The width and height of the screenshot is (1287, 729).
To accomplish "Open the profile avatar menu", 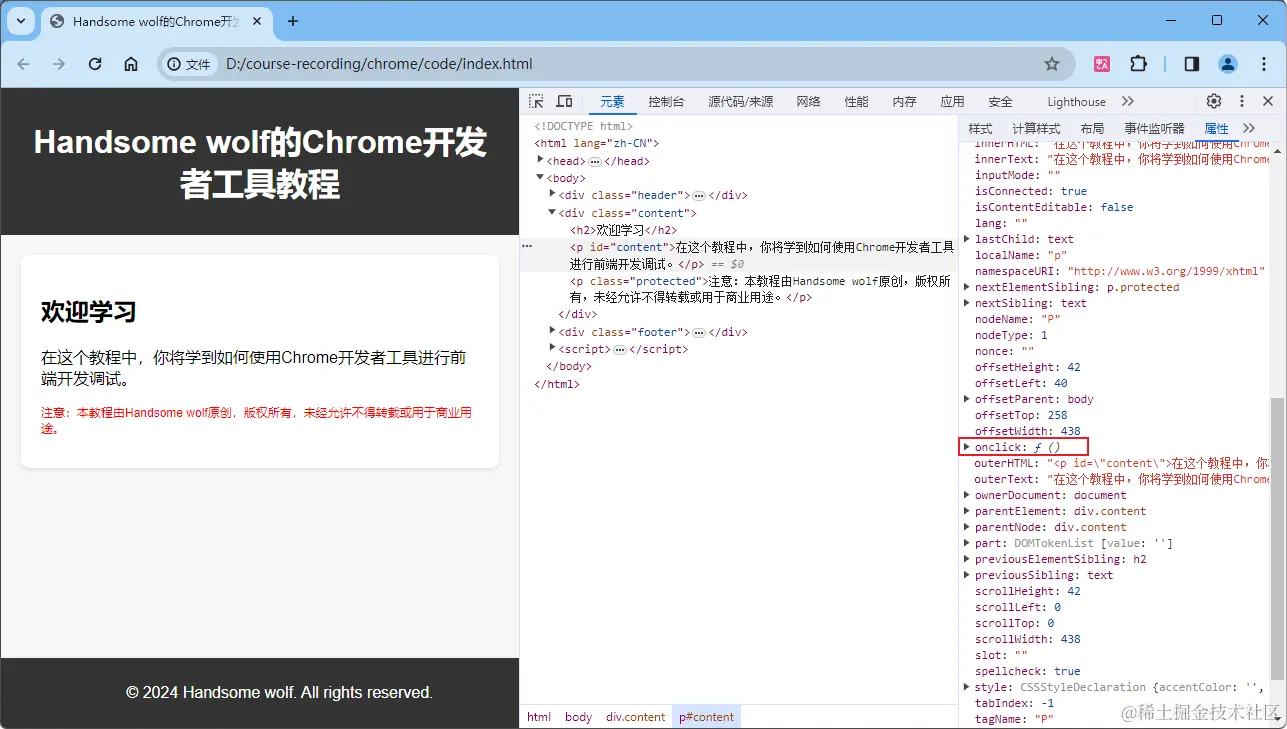I will point(1228,64).
